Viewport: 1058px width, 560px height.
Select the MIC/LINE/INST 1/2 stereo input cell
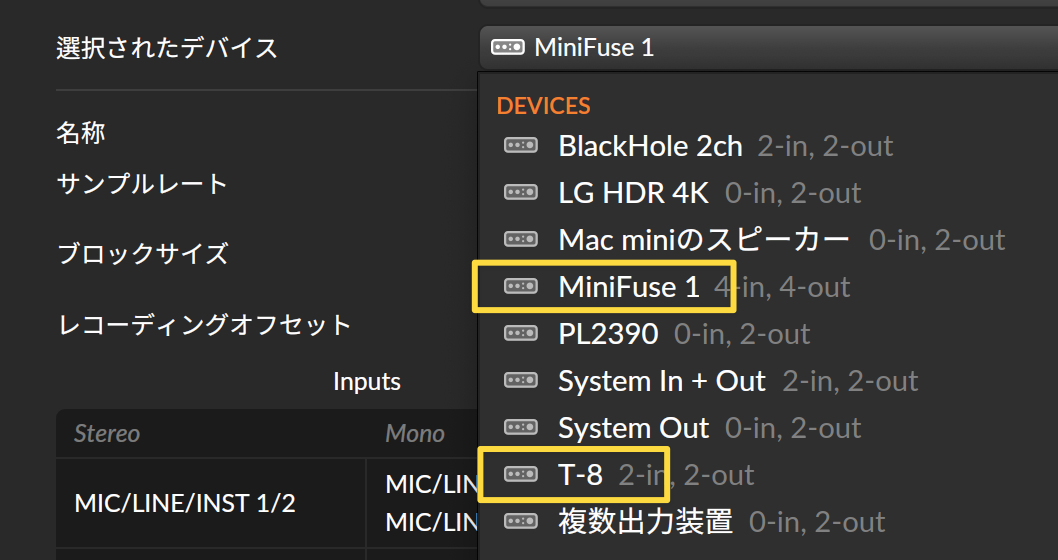211,503
